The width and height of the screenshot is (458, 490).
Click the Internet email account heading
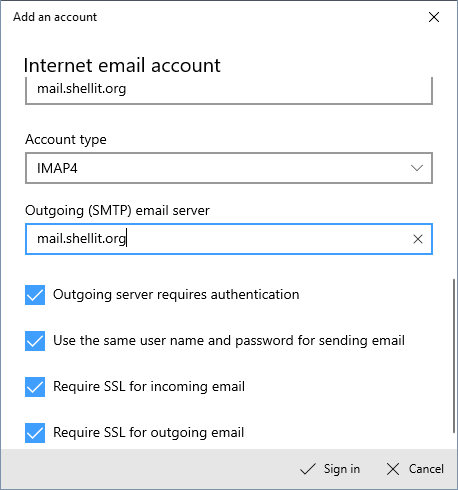coord(122,65)
